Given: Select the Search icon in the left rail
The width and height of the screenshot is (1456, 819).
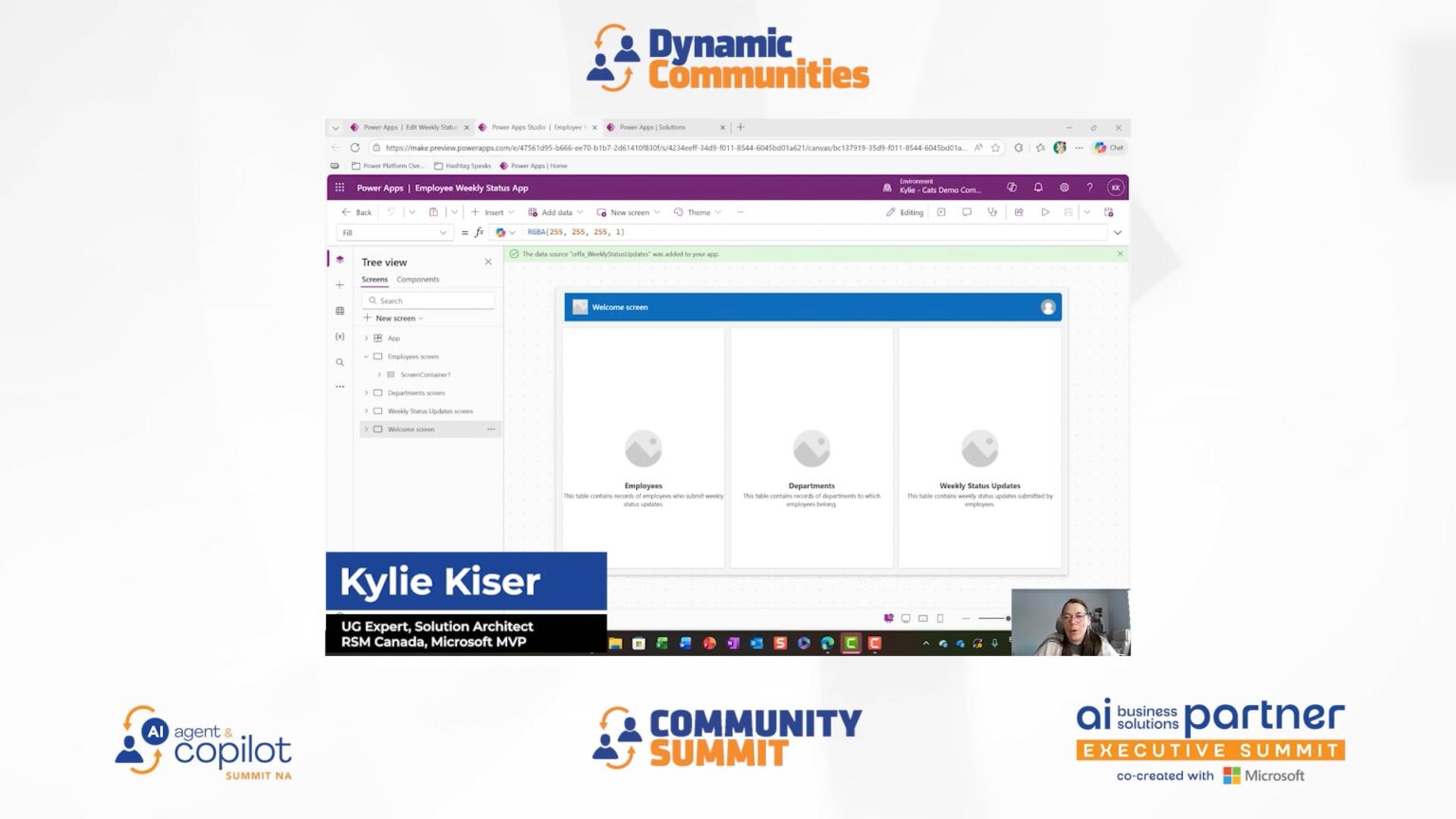Looking at the screenshot, I should tap(339, 362).
